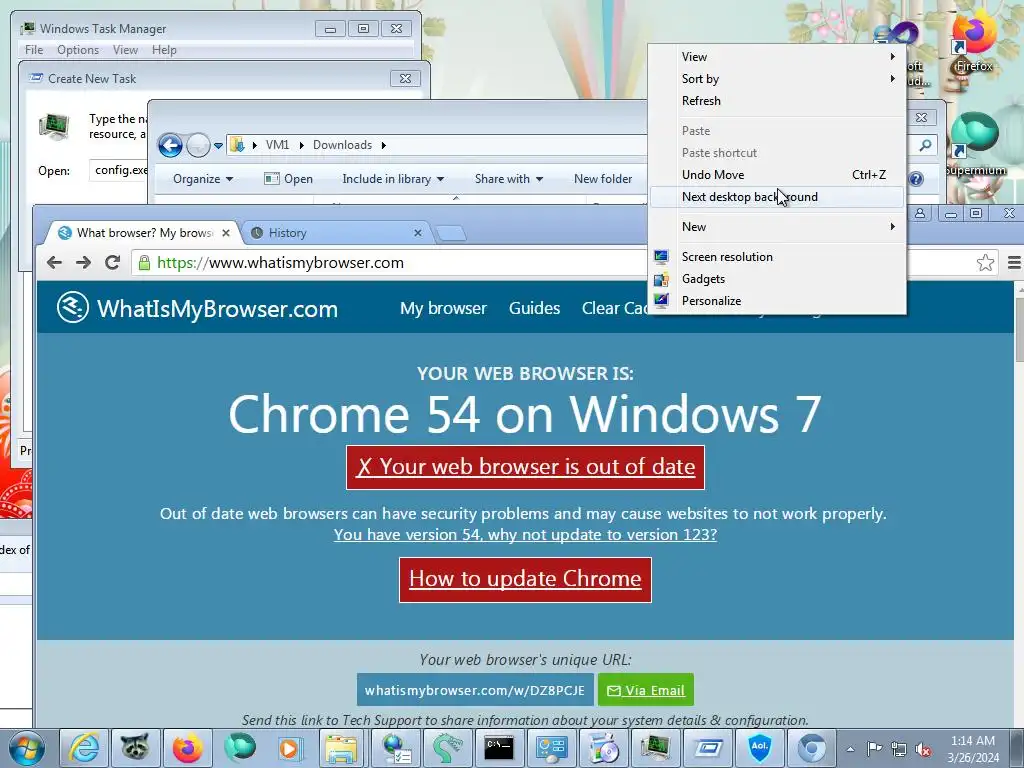Click New folder in Explorer toolbar
Image resolution: width=1024 pixels, height=768 pixels.
click(x=603, y=179)
